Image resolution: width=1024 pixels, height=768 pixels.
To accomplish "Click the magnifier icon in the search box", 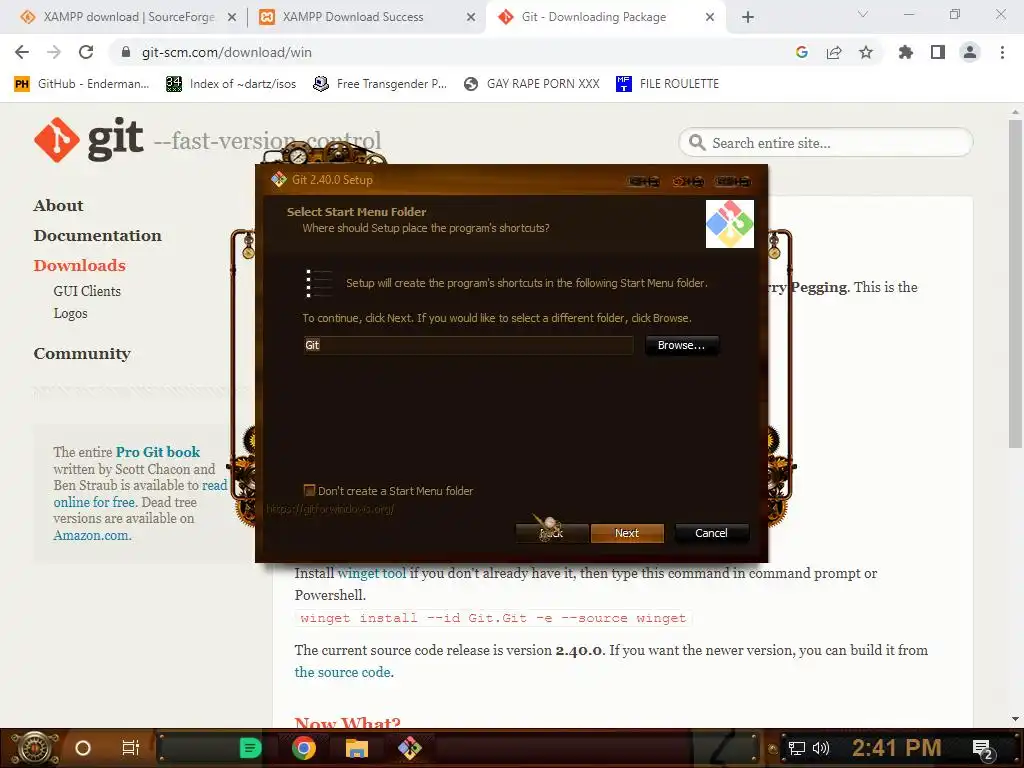I will [697, 142].
